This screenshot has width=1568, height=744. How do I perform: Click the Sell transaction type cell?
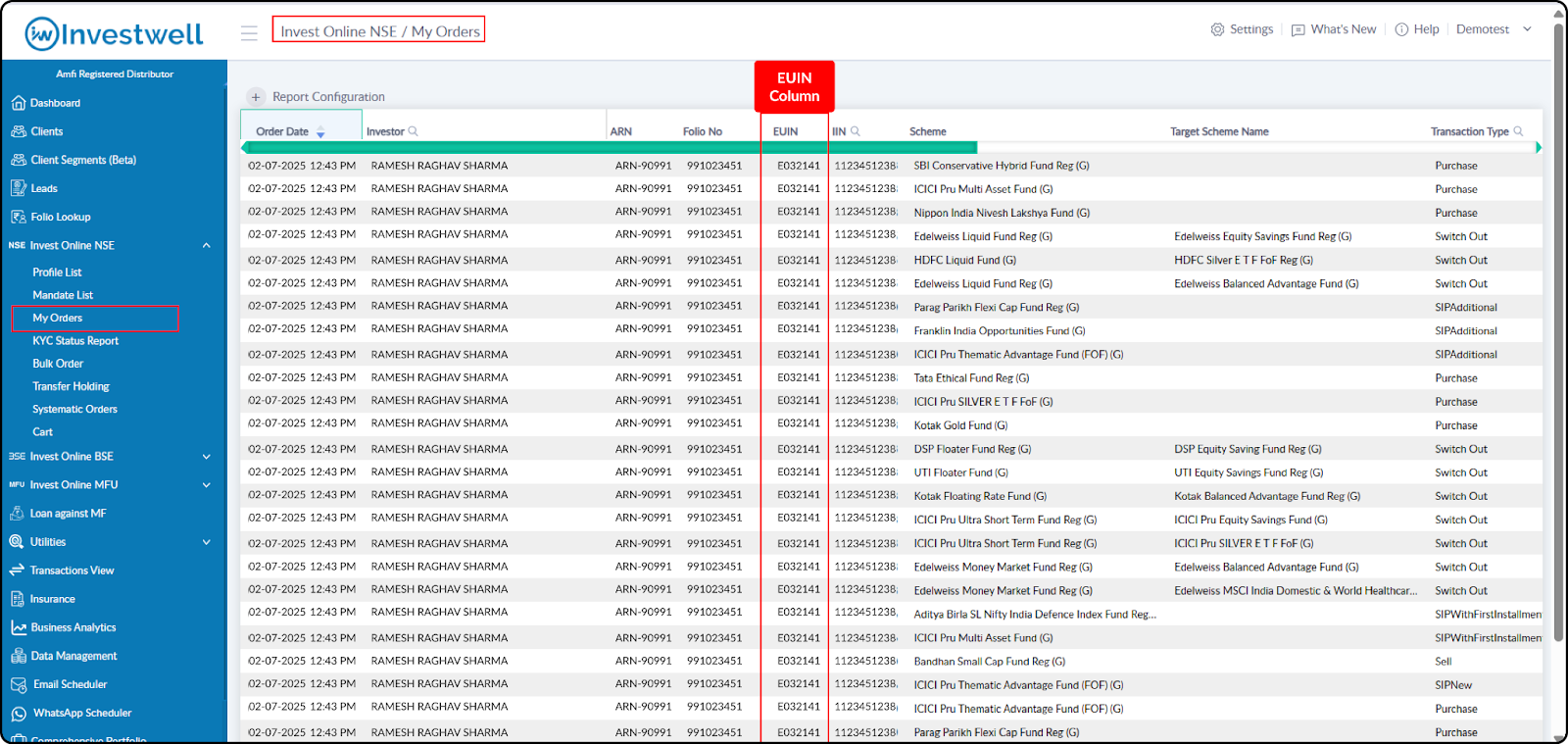(x=1444, y=662)
